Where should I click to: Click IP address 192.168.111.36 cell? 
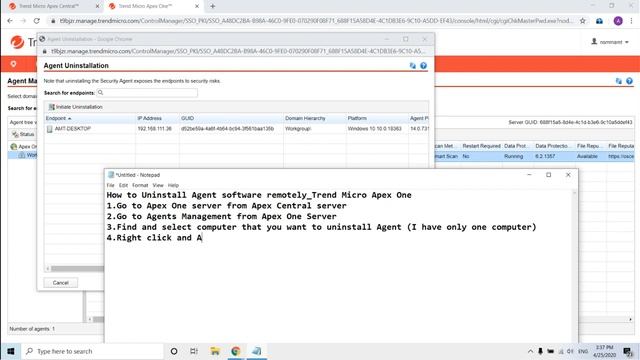point(154,129)
